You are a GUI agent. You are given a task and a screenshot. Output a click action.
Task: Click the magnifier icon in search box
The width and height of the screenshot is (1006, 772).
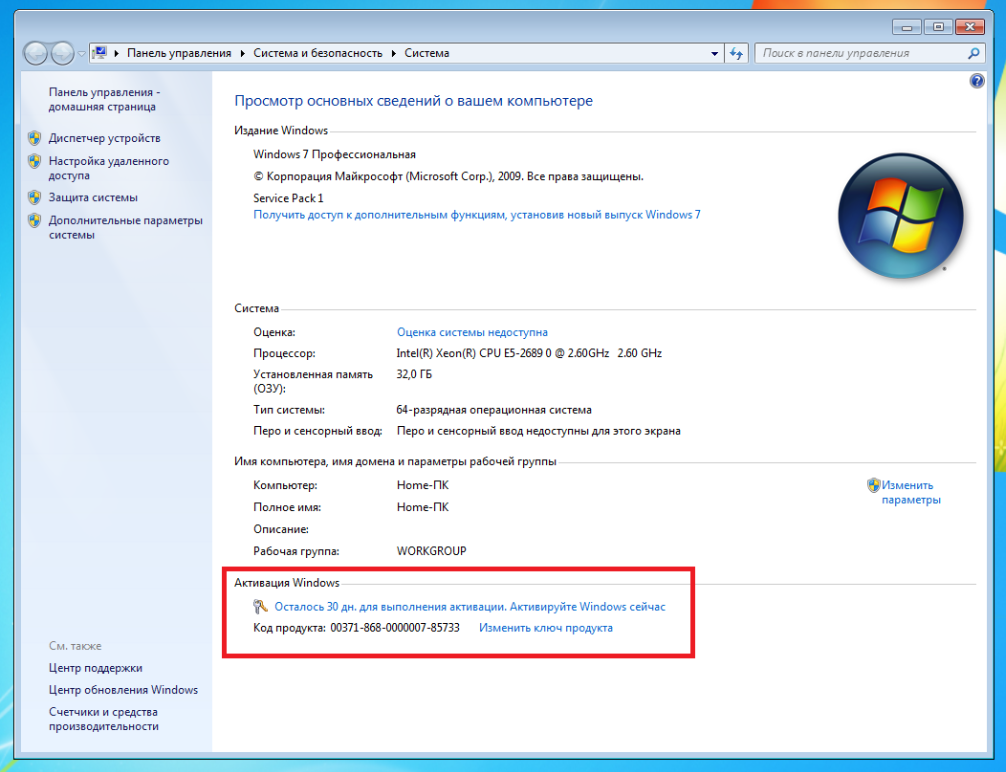[974, 53]
